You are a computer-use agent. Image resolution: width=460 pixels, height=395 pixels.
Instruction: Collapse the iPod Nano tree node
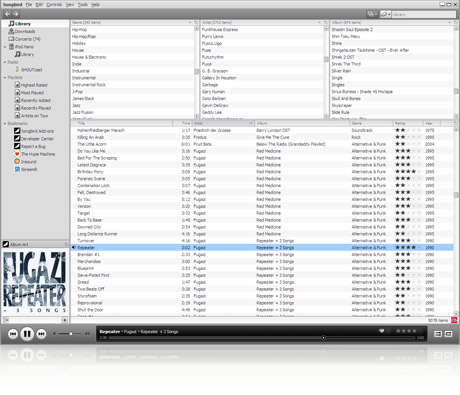5,47
